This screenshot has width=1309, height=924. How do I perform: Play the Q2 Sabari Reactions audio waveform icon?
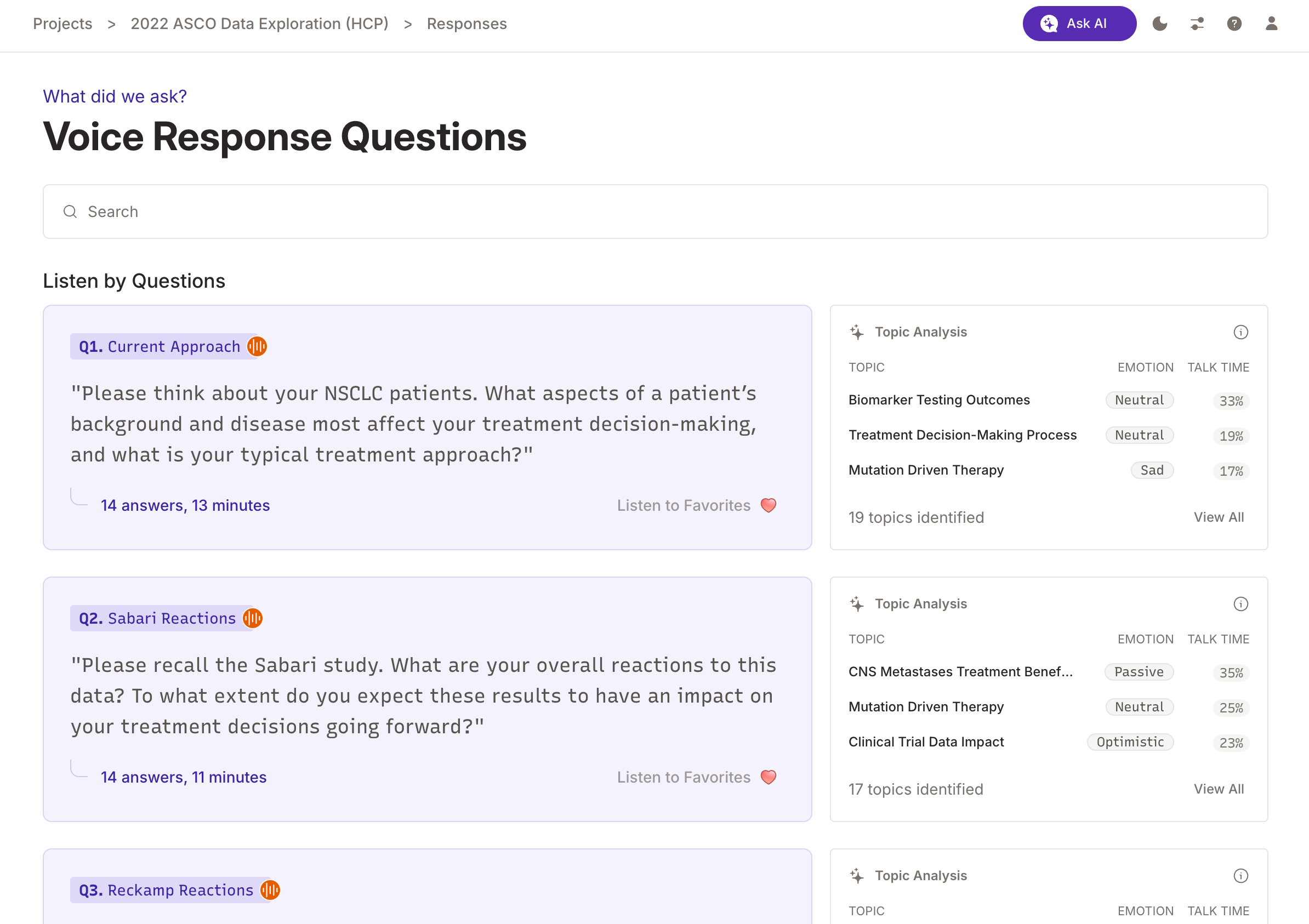click(x=253, y=618)
